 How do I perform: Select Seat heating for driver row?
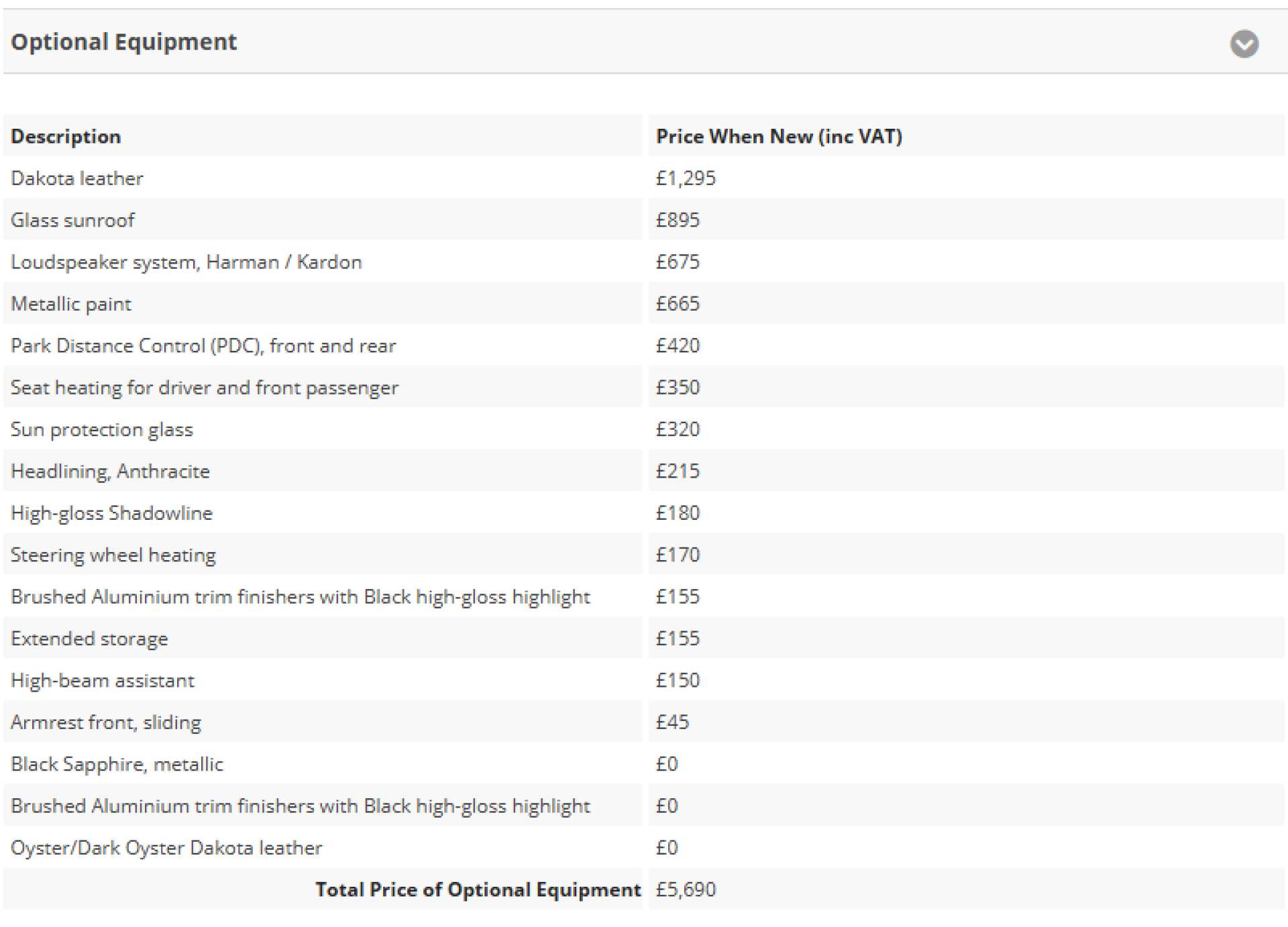[x=644, y=387]
